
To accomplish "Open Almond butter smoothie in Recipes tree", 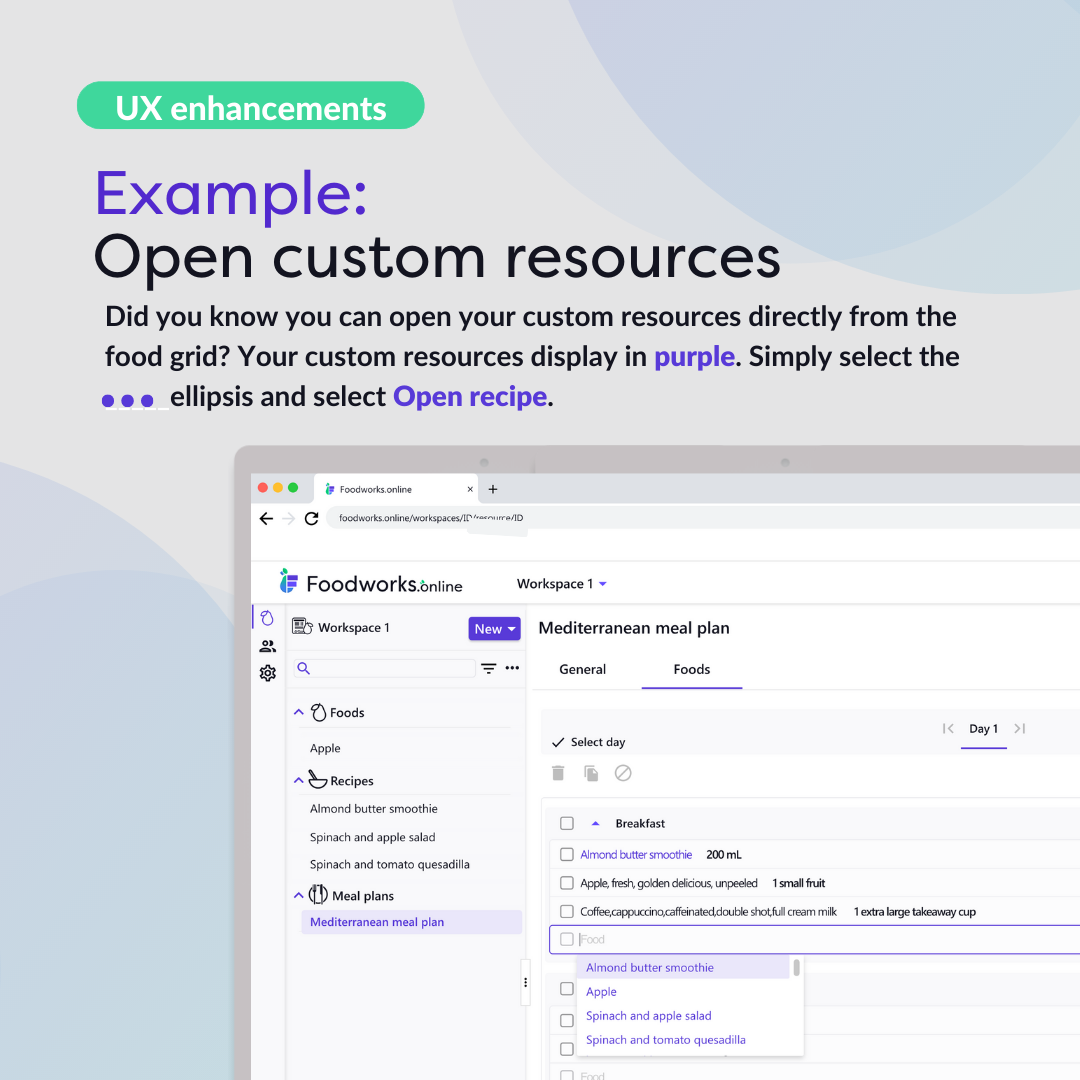I will click(x=373, y=809).
